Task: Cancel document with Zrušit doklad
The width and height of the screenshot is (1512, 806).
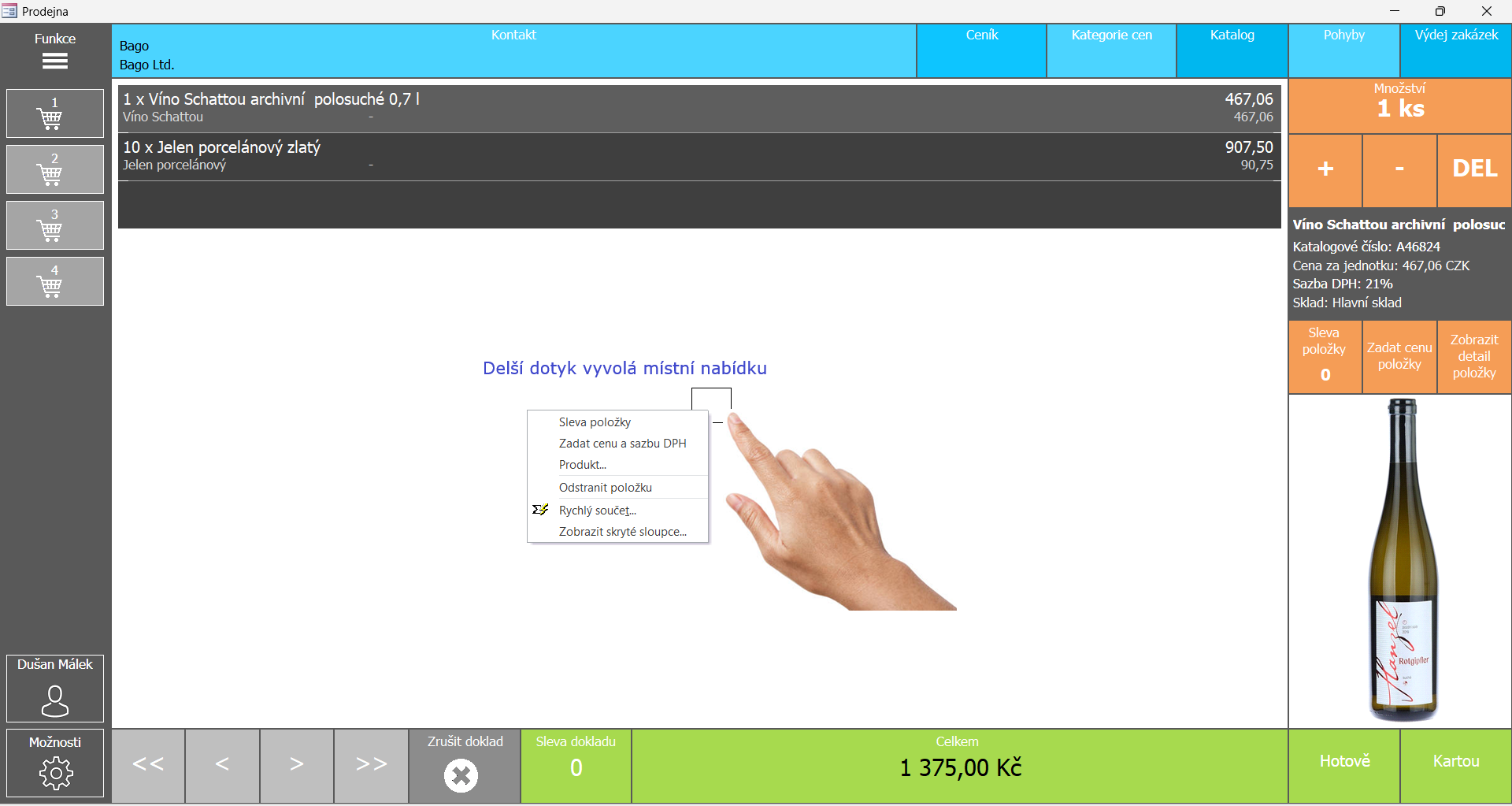Action: click(x=465, y=766)
